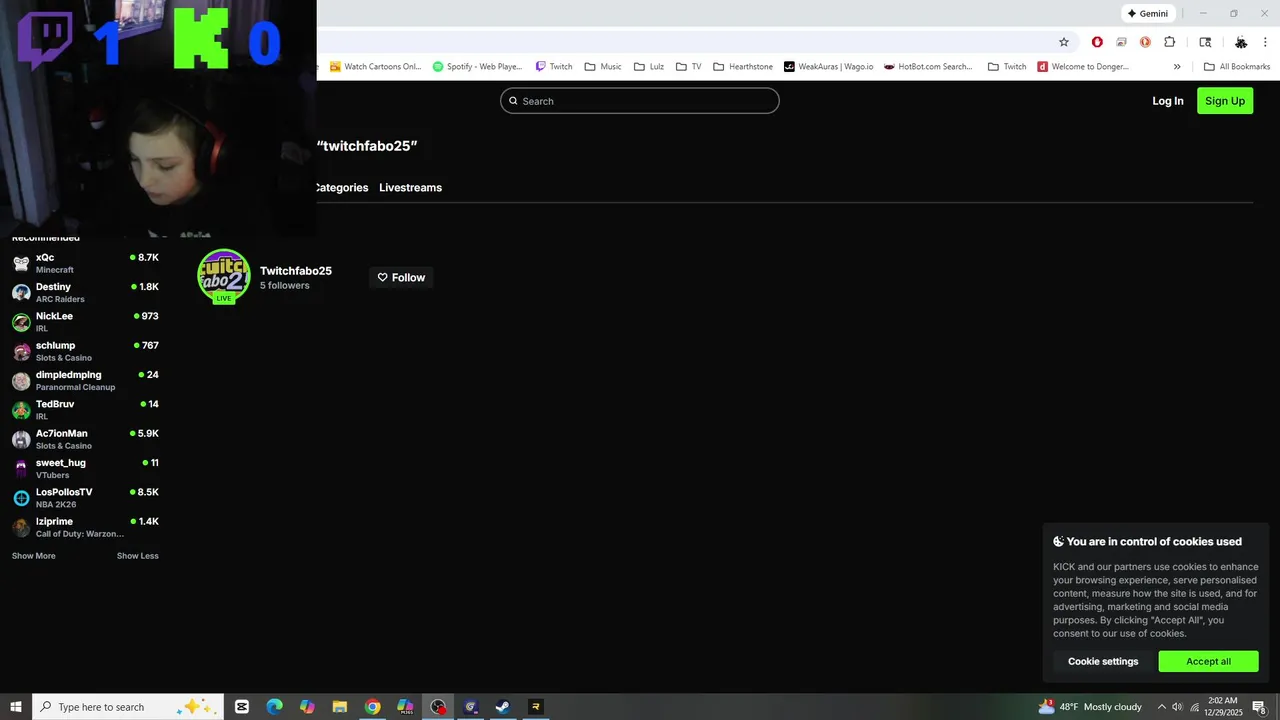Open the Windows Start menu

pos(16,707)
